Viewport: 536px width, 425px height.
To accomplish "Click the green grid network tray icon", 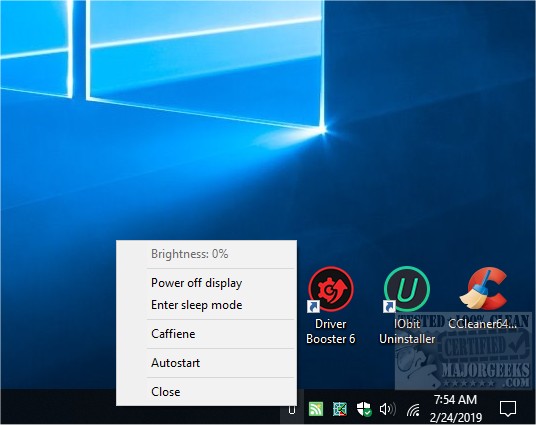I will click(x=340, y=409).
